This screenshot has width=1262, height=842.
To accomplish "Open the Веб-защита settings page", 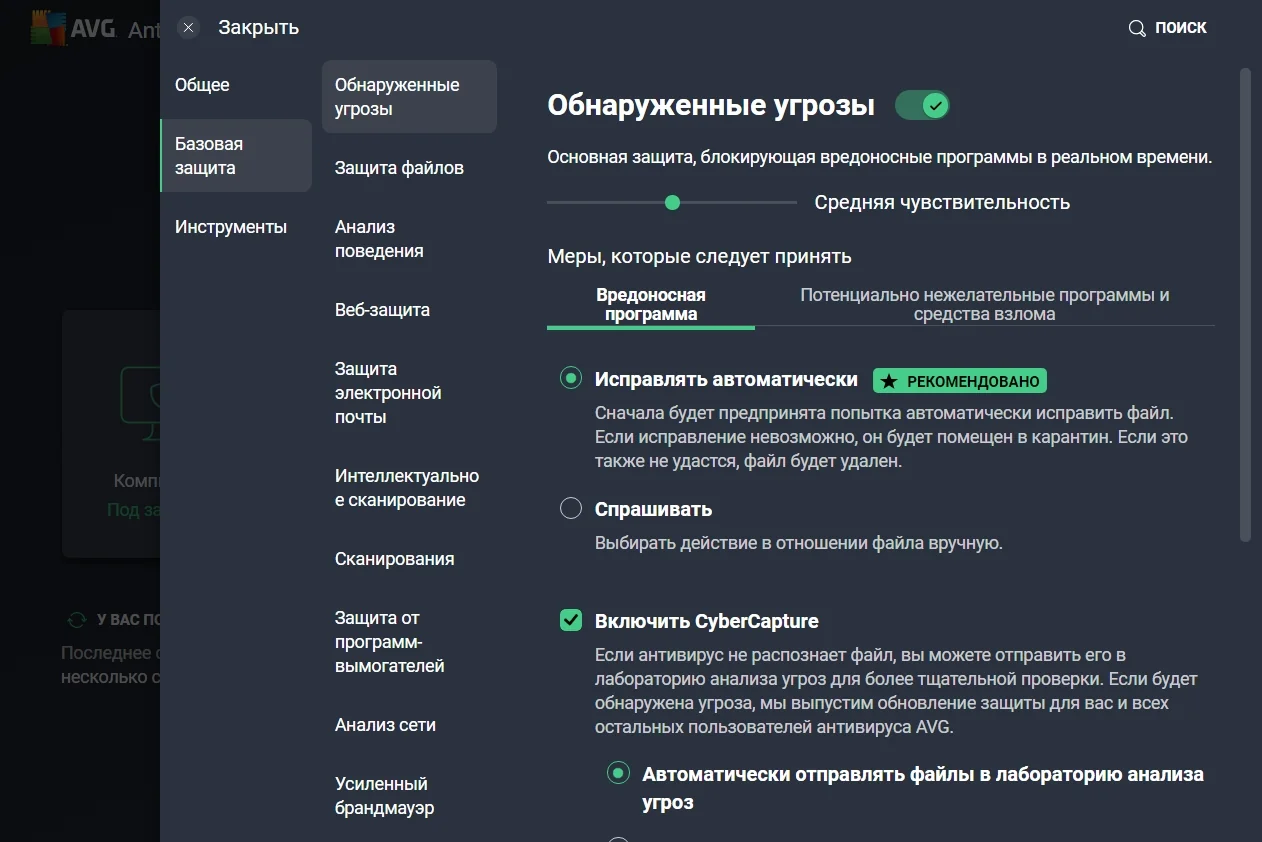I will click(382, 310).
